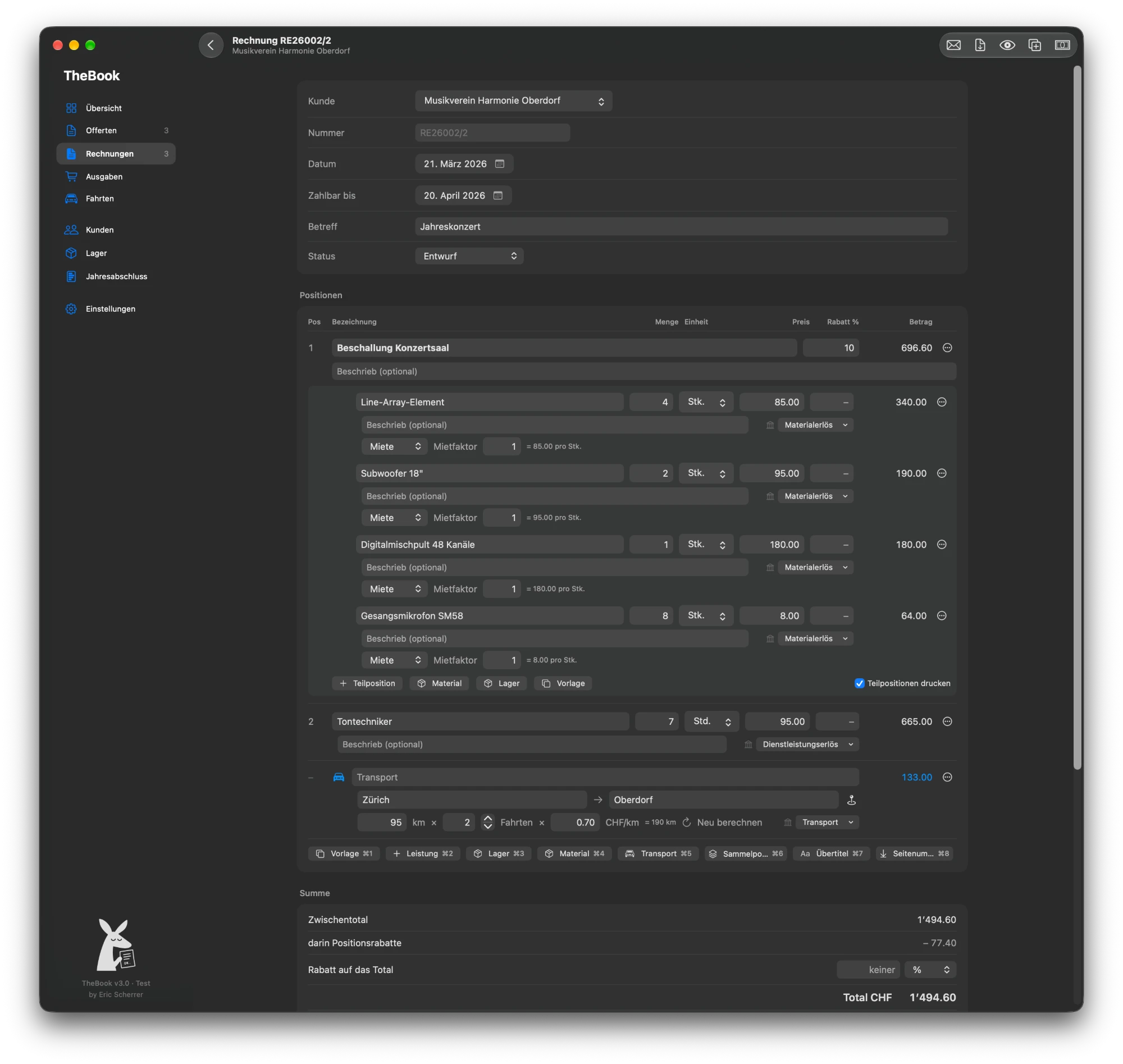Open Lager in sidebar
The image size is (1123, 1064).
116,254
